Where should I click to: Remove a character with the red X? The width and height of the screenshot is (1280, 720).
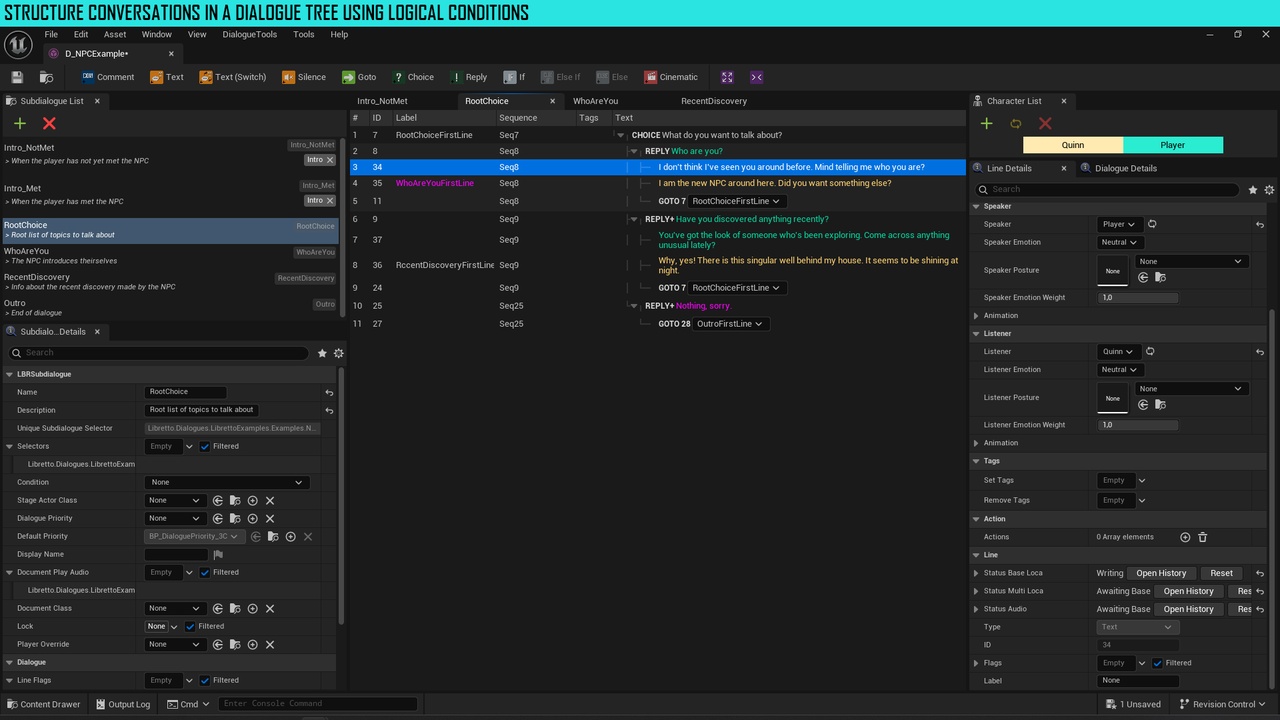[x=1045, y=123]
